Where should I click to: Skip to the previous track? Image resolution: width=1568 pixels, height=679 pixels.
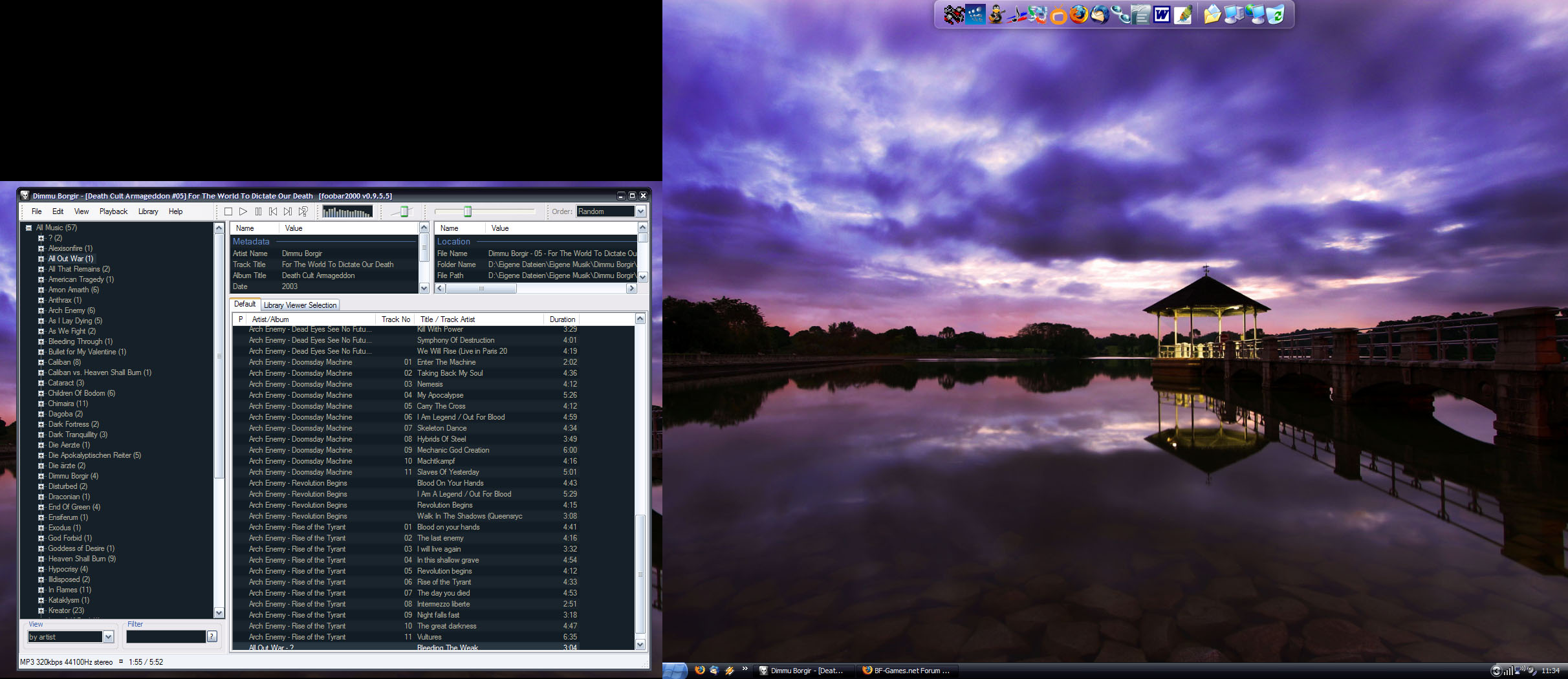[x=273, y=211]
